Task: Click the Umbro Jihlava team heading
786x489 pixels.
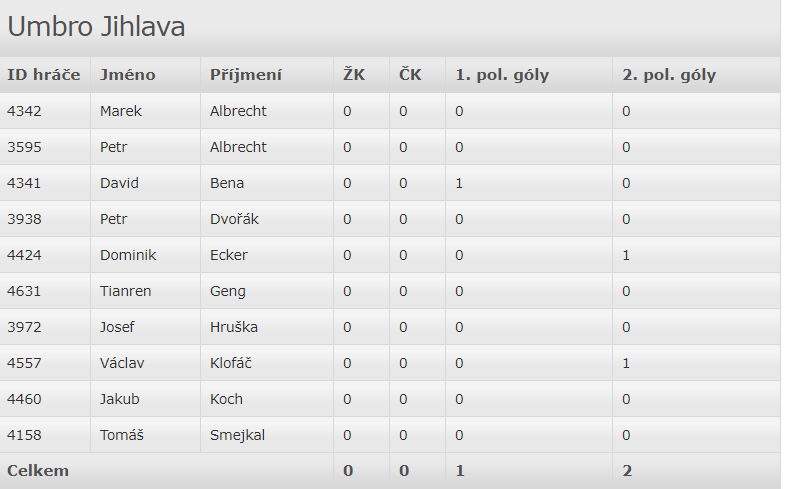Action: (96, 27)
